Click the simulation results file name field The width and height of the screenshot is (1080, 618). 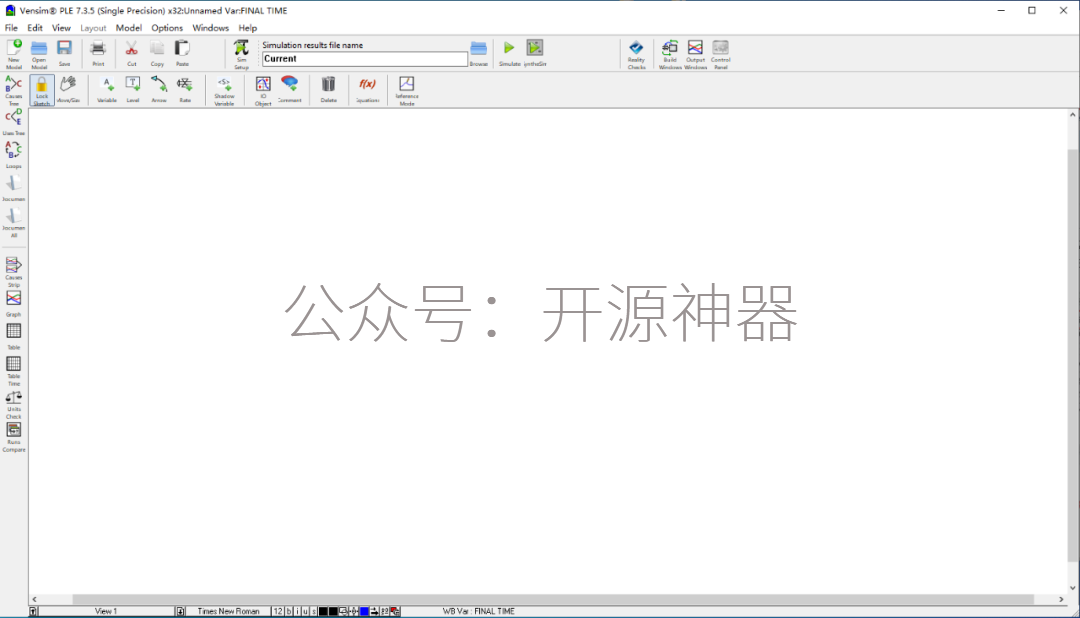click(364, 59)
